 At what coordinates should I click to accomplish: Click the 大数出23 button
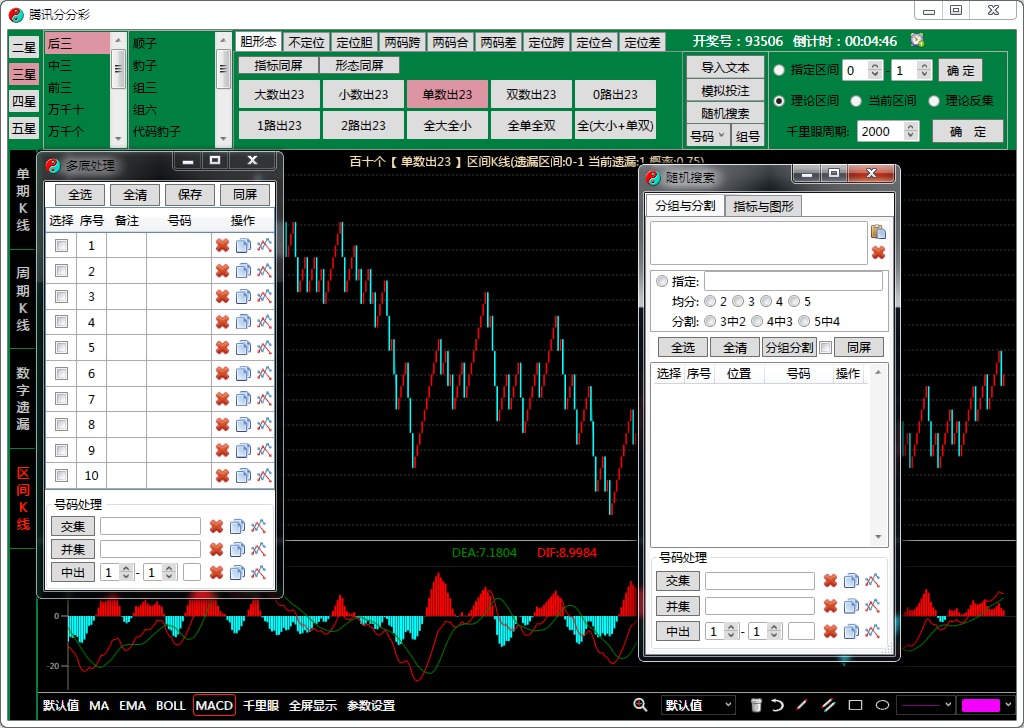pos(279,95)
